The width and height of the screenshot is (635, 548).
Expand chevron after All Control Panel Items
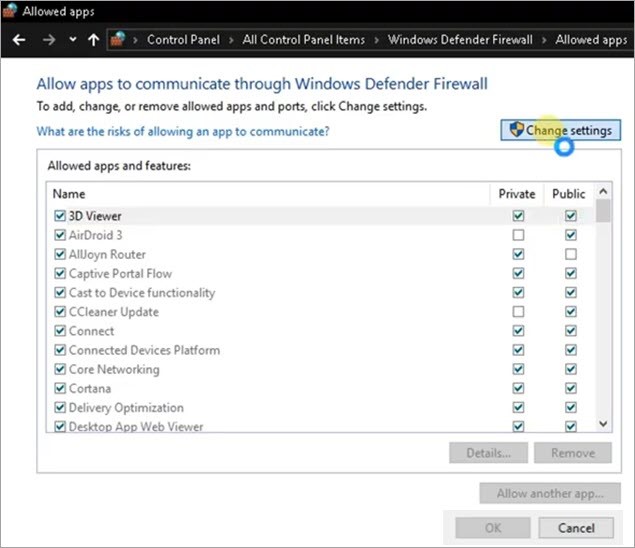click(x=377, y=40)
